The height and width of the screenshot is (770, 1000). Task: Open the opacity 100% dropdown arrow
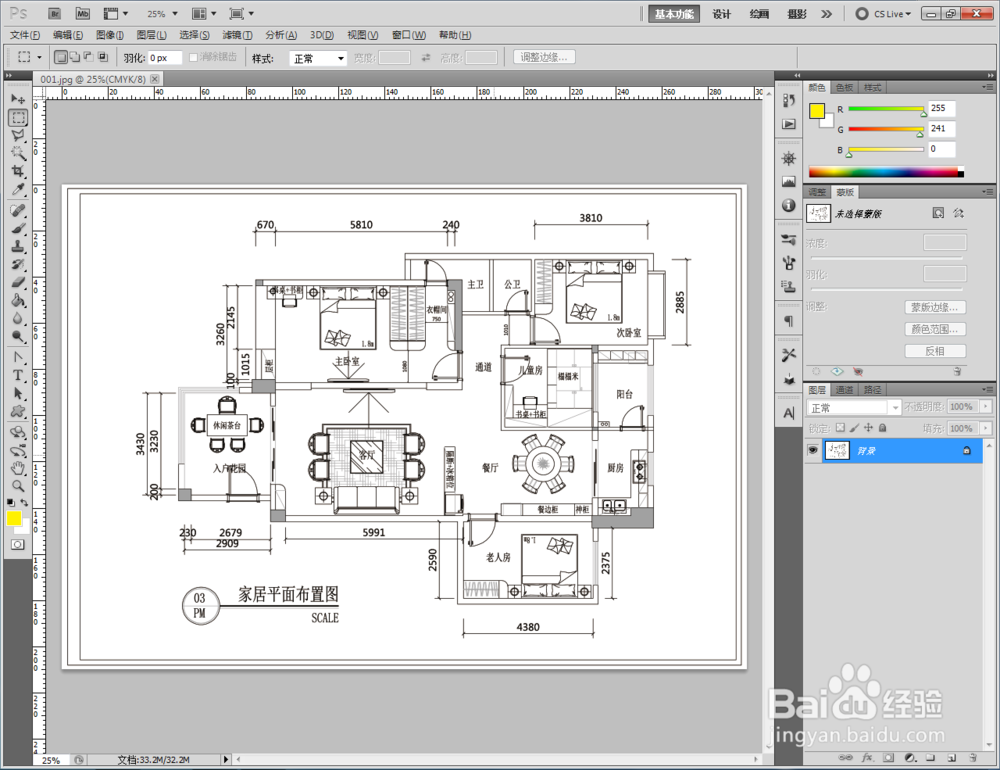click(986, 406)
